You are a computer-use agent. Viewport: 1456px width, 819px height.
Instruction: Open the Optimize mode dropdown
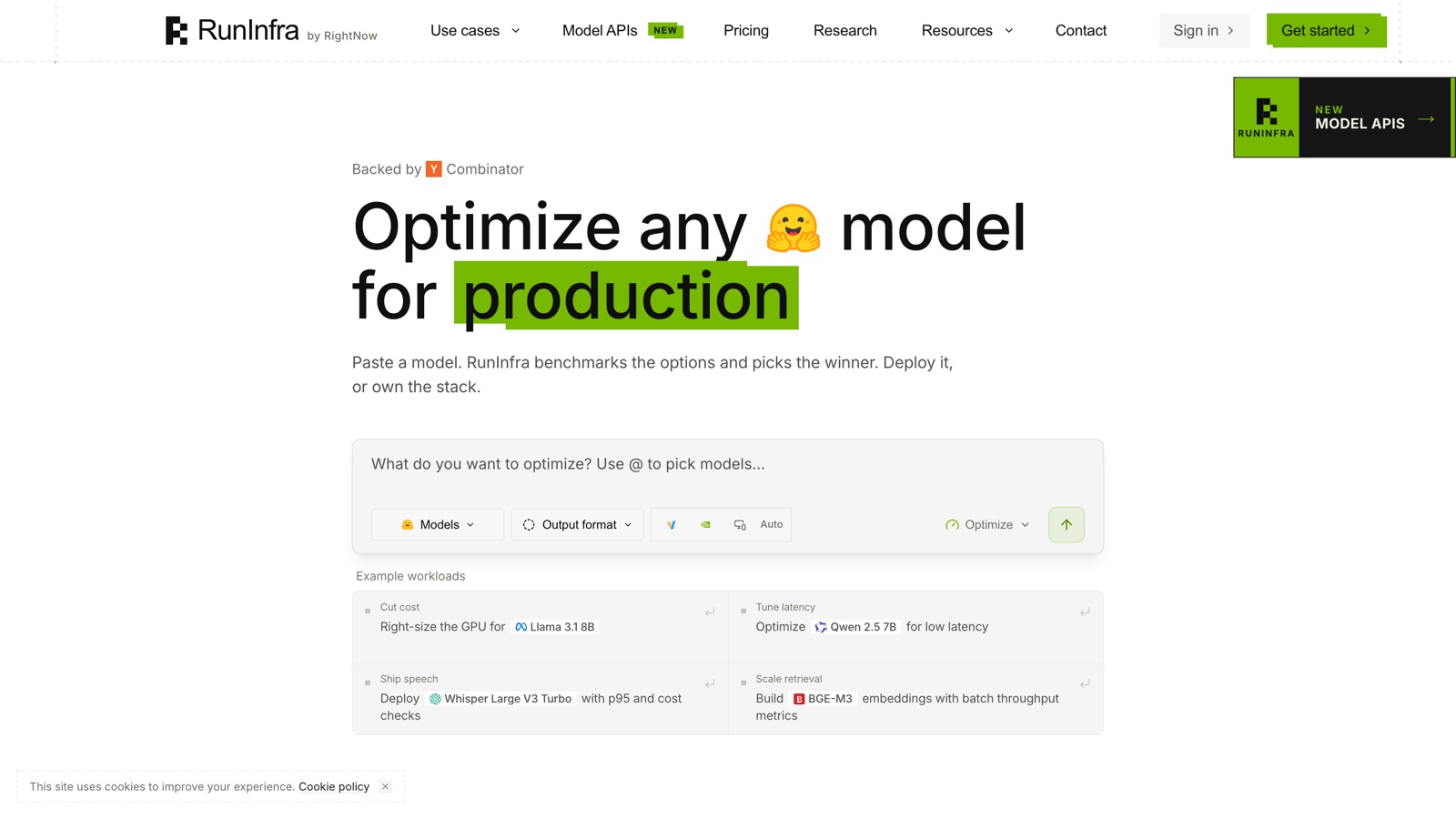tap(987, 524)
